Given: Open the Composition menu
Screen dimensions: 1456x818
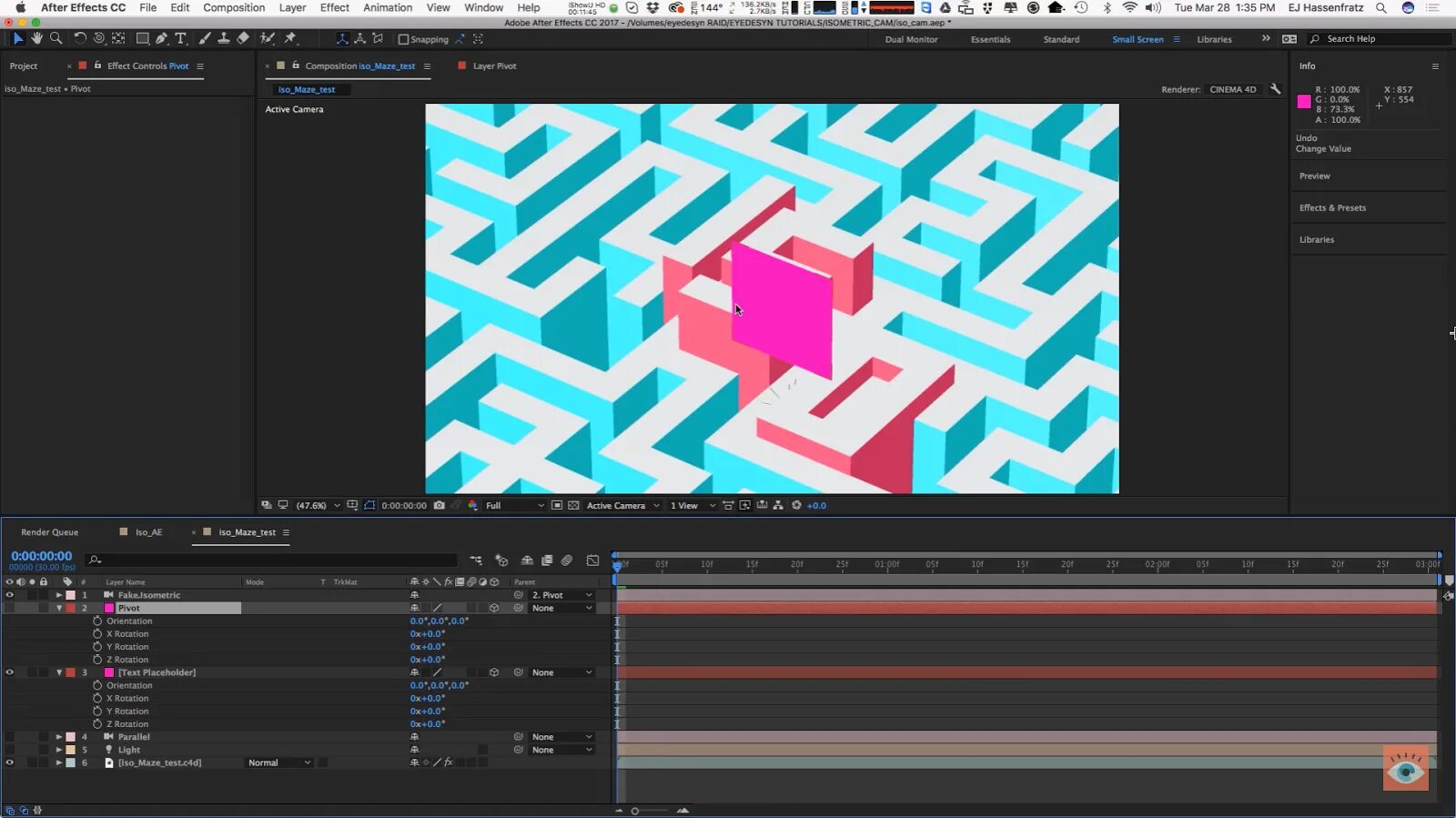Looking at the screenshot, I should click(x=234, y=7).
